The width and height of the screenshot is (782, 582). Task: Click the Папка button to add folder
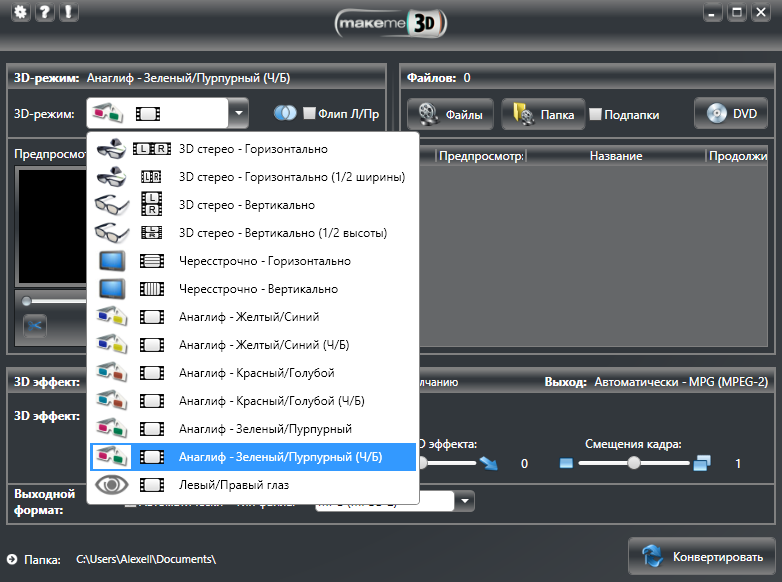point(543,114)
